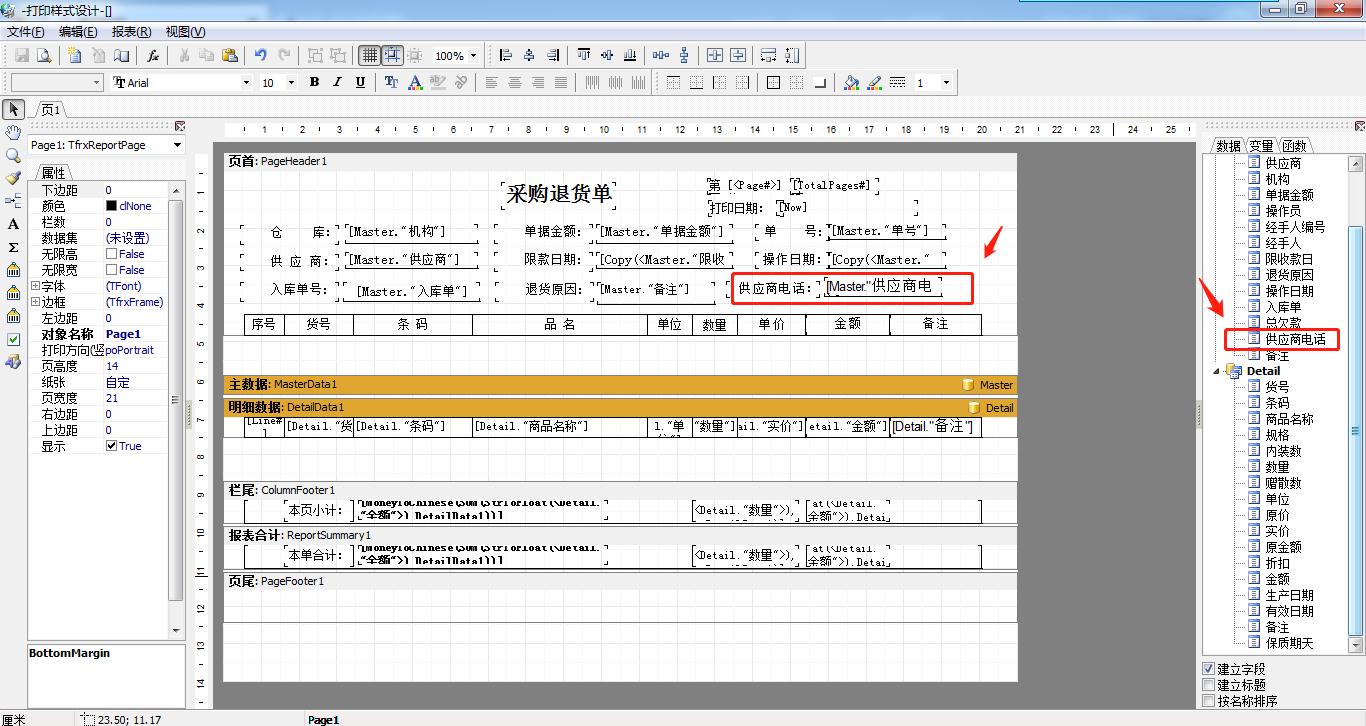Image resolution: width=1366 pixels, height=726 pixels.
Task: Uncheck the 建立字段 checkbox
Action: [1209, 669]
